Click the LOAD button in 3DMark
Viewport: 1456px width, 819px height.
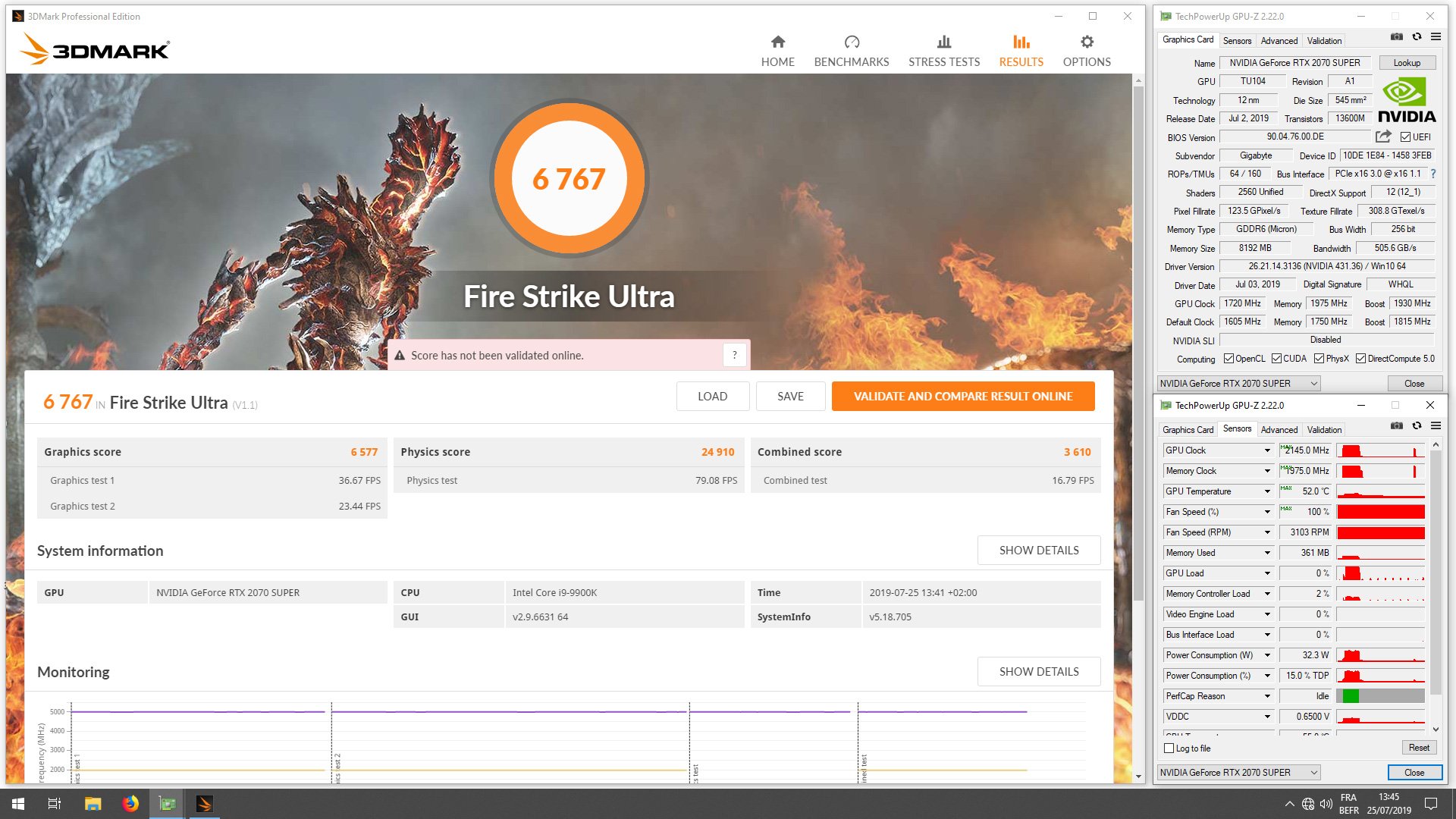[712, 397]
